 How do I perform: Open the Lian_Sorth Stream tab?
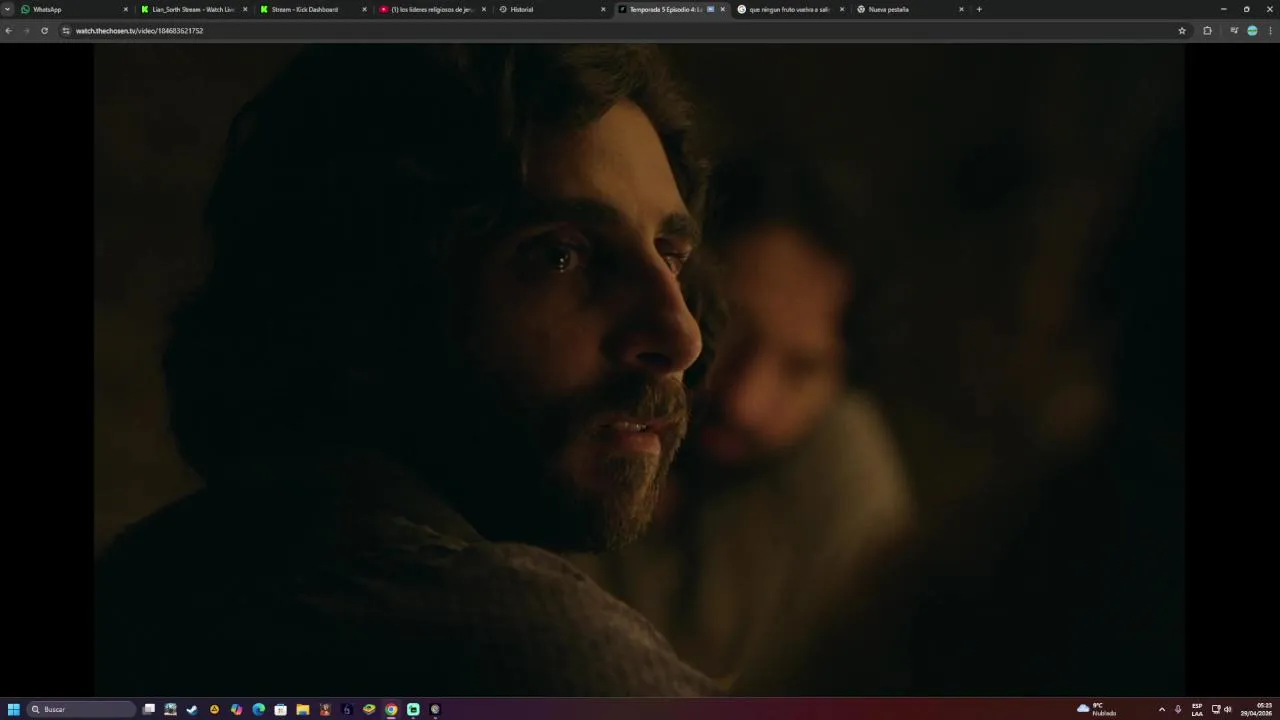pyautogui.click(x=194, y=9)
